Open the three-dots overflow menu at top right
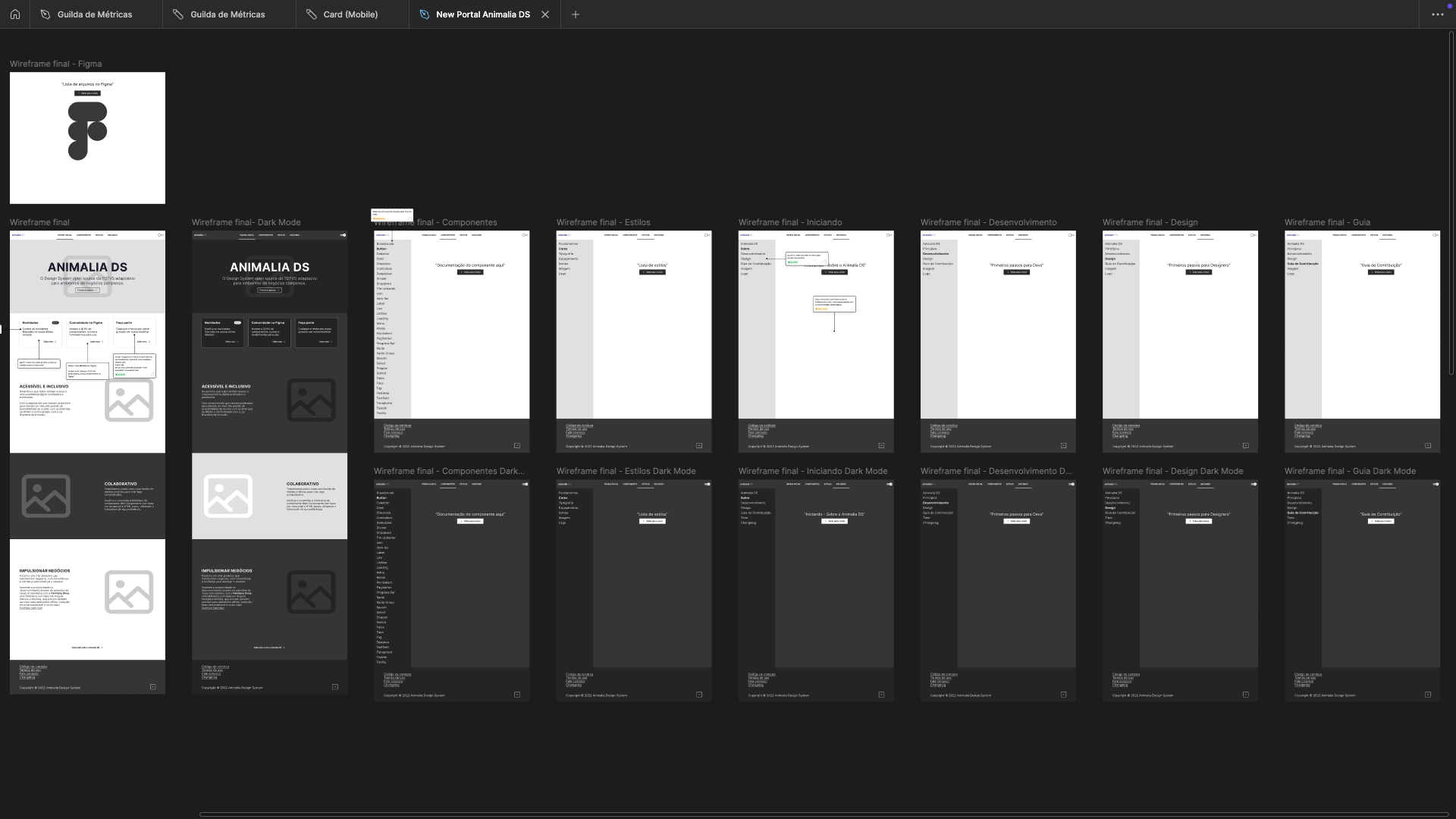1456x819 pixels. tap(1438, 14)
